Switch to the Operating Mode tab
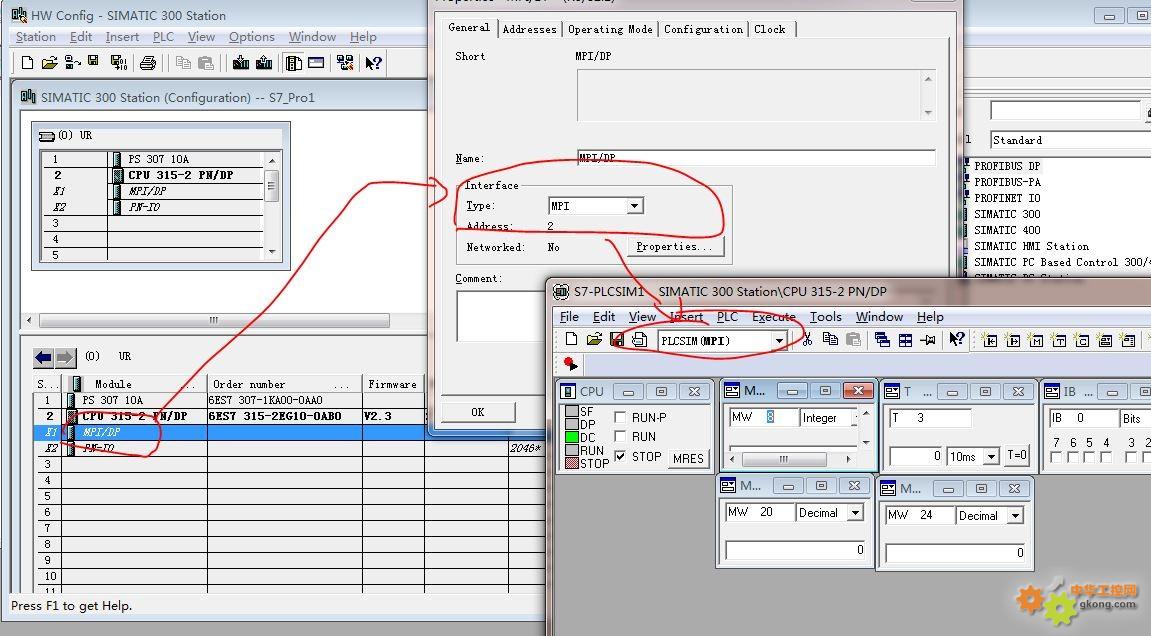1151x636 pixels. point(610,29)
